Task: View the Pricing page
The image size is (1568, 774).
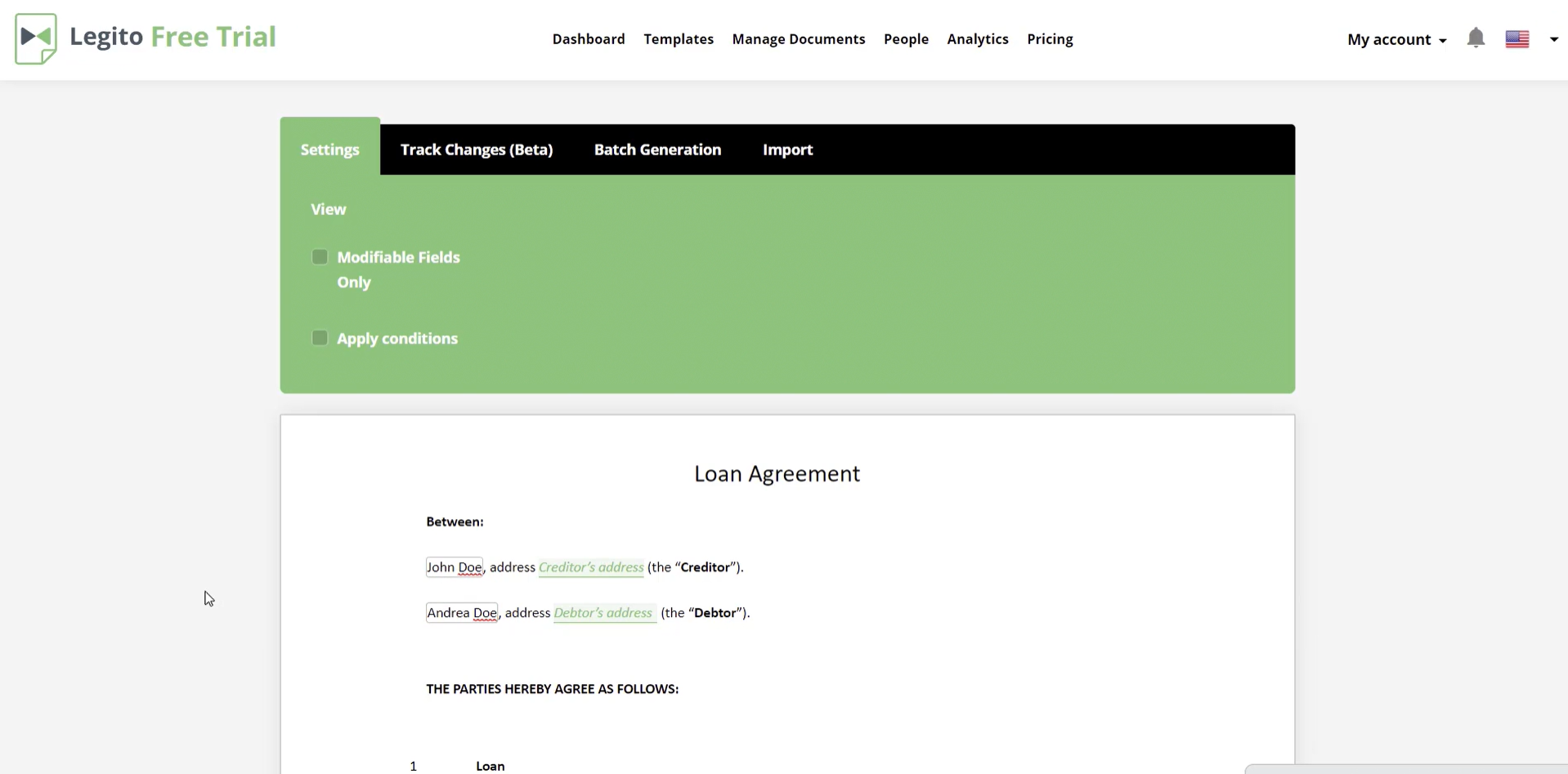Action: (1050, 39)
